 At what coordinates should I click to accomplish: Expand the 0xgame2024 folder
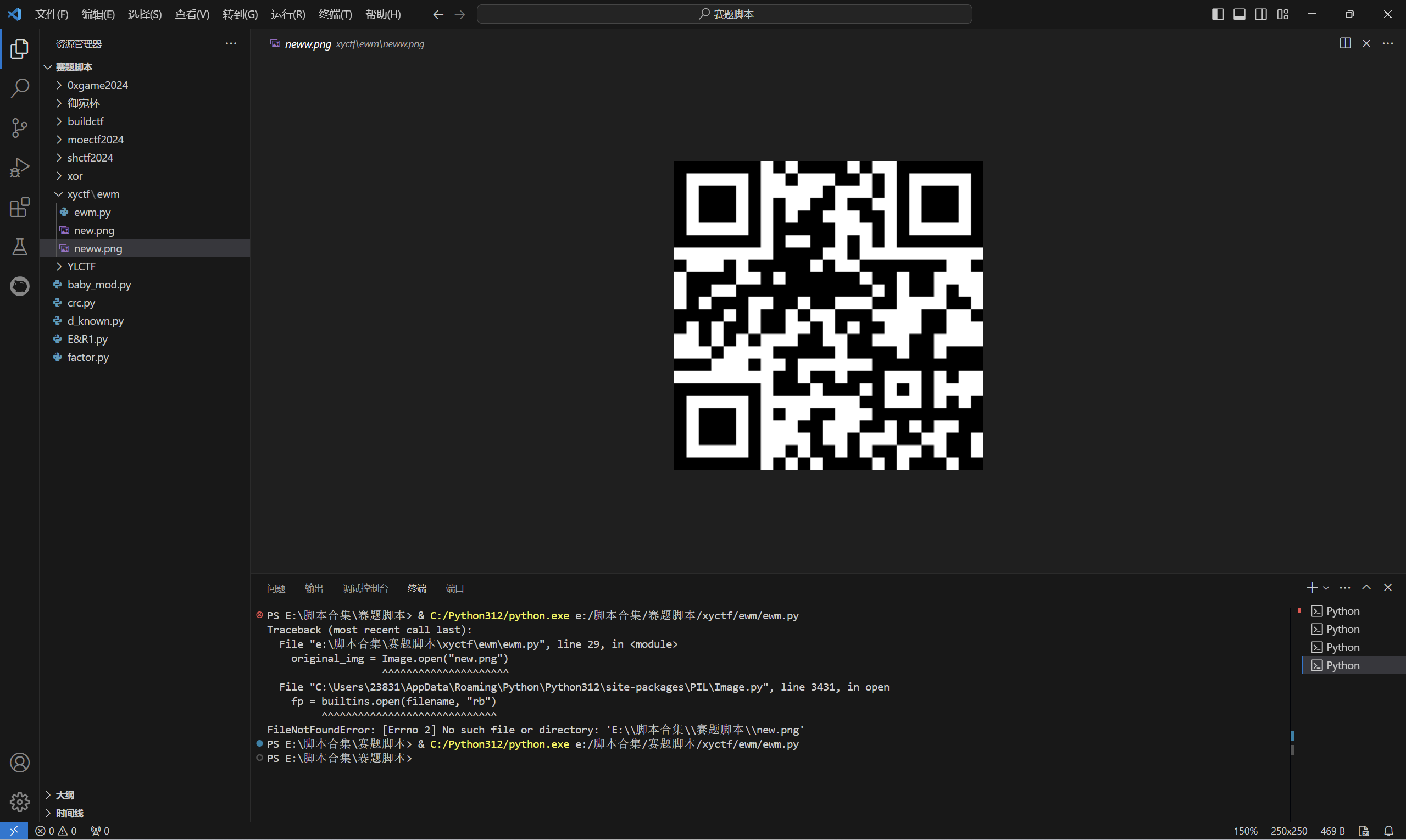145,86
